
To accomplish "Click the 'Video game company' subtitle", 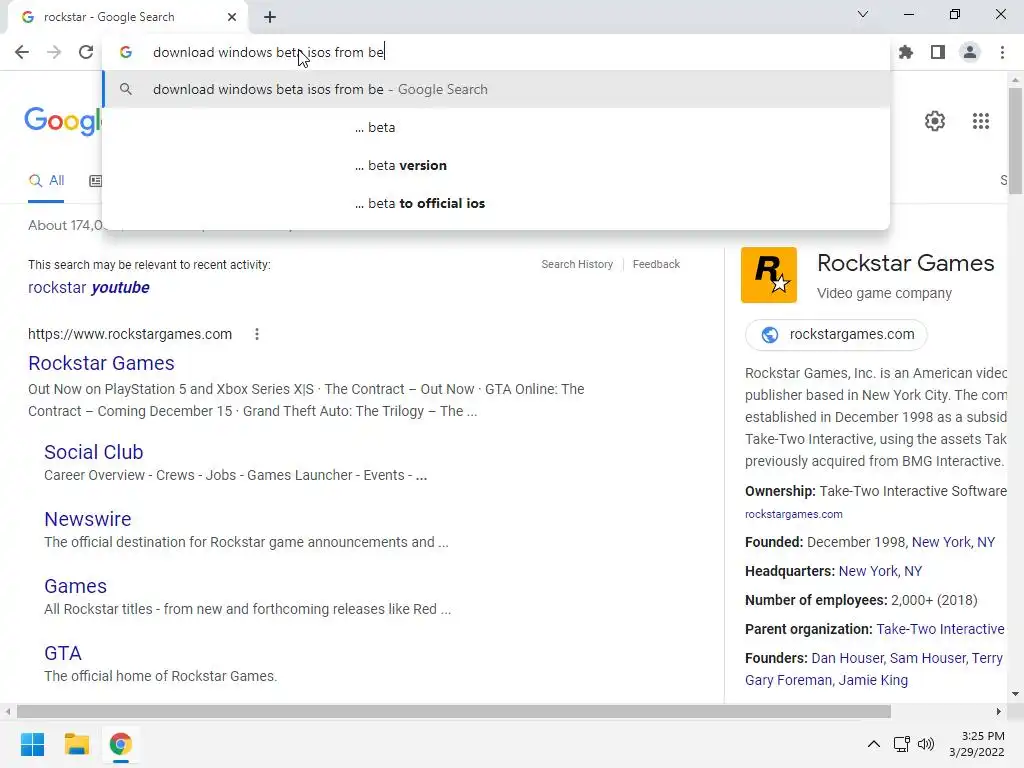I will (x=884, y=293).
